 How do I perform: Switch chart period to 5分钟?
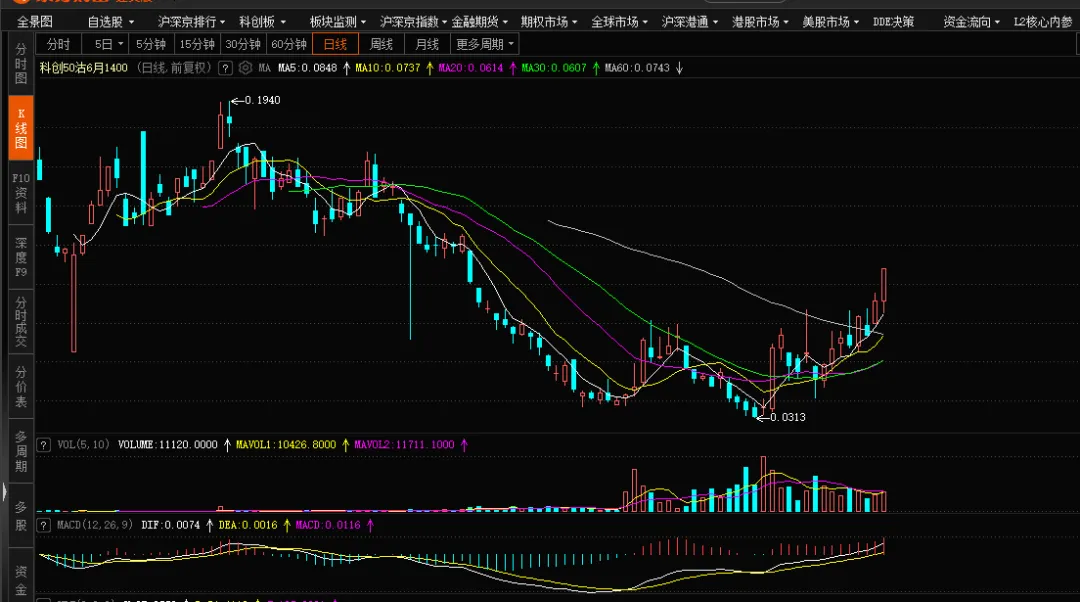click(151, 44)
